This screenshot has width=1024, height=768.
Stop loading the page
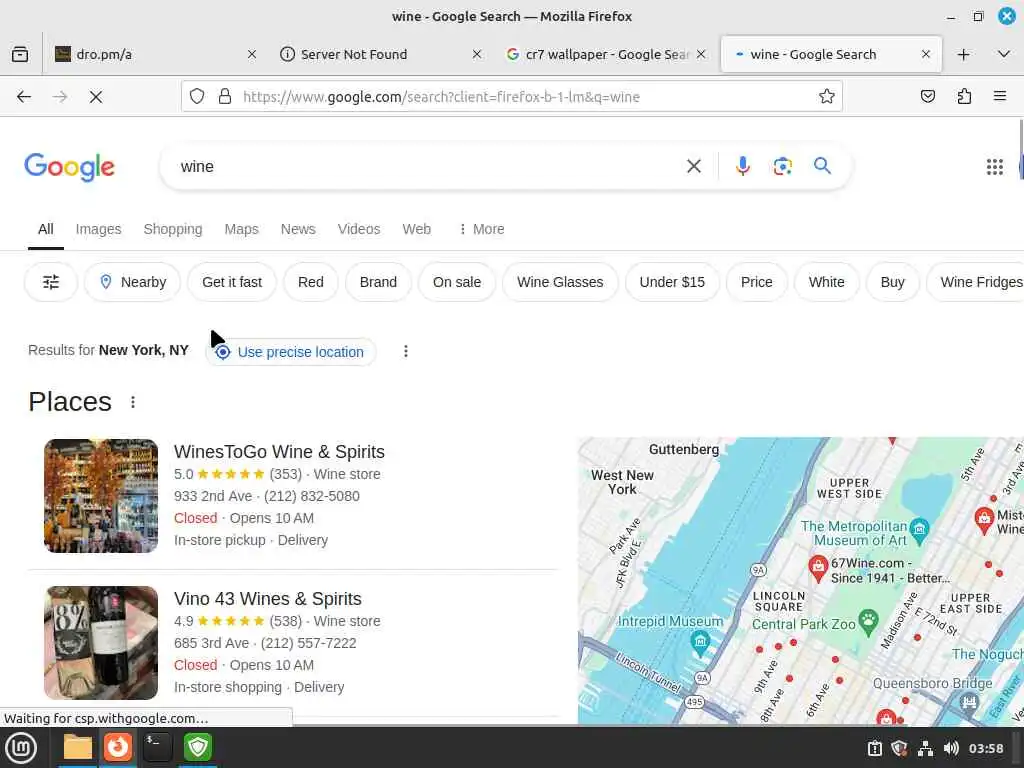tap(95, 97)
